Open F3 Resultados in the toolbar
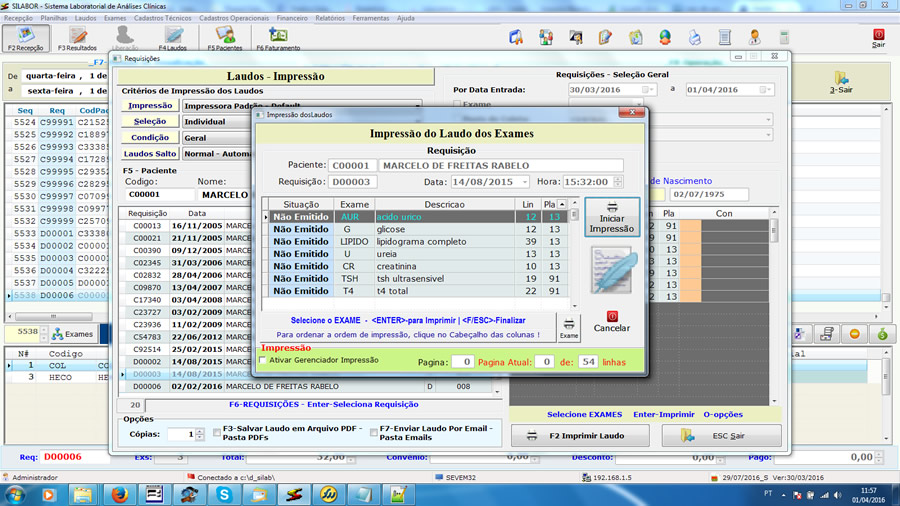Screen dimensions: 900x506 click(x=76, y=37)
